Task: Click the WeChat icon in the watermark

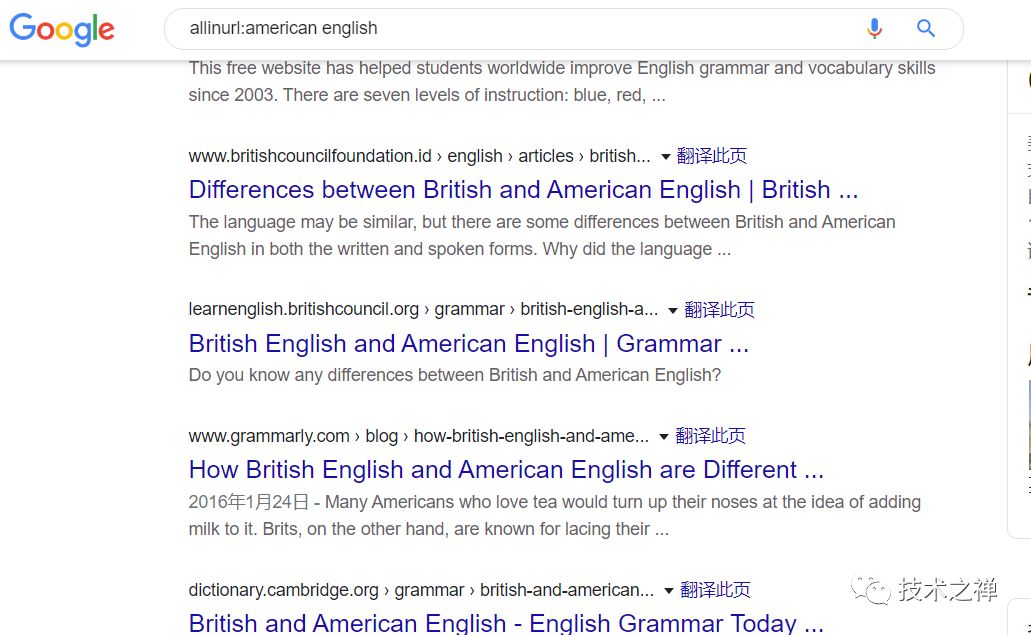Action: 870,590
